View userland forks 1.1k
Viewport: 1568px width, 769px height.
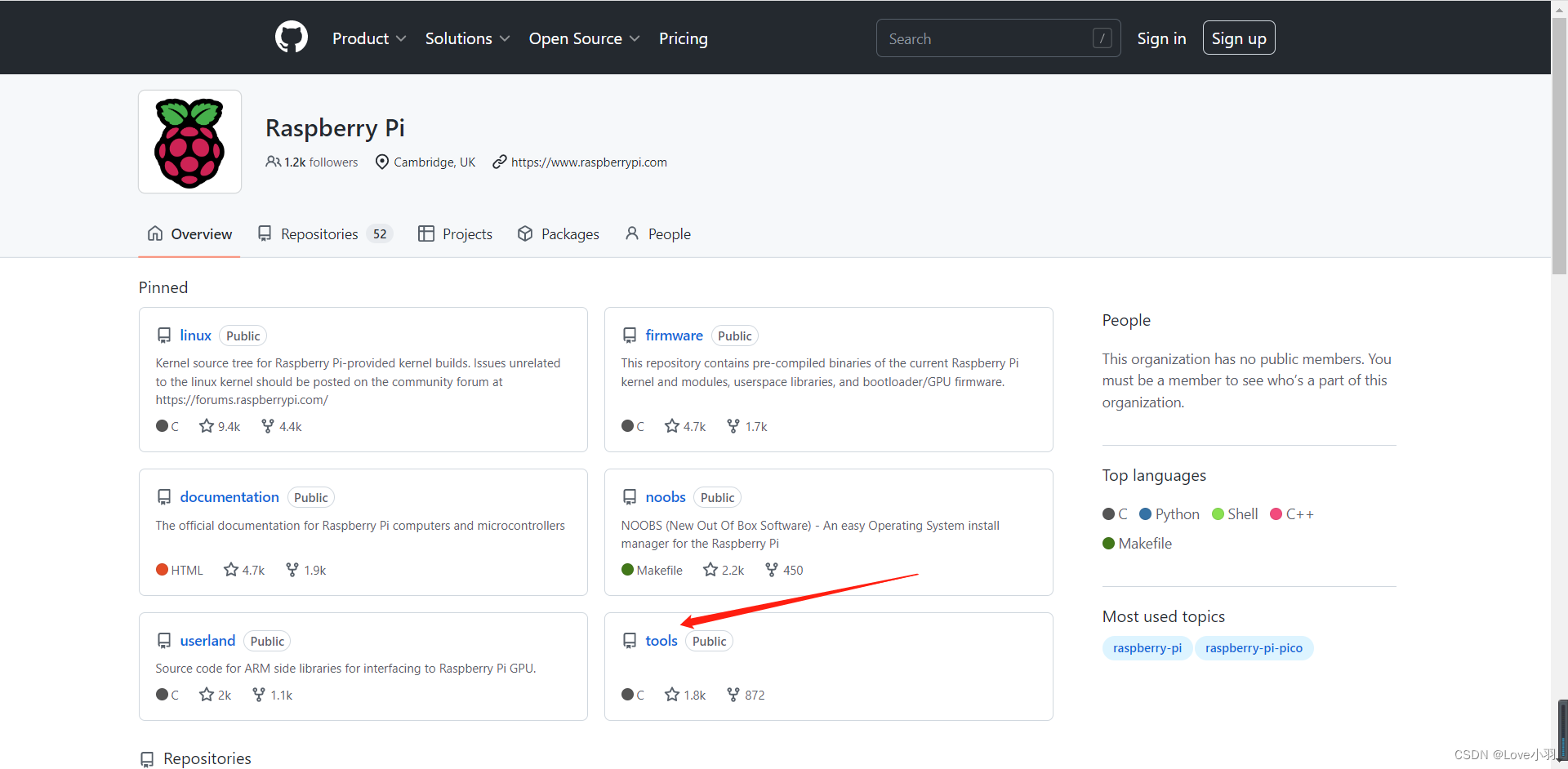pos(272,695)
